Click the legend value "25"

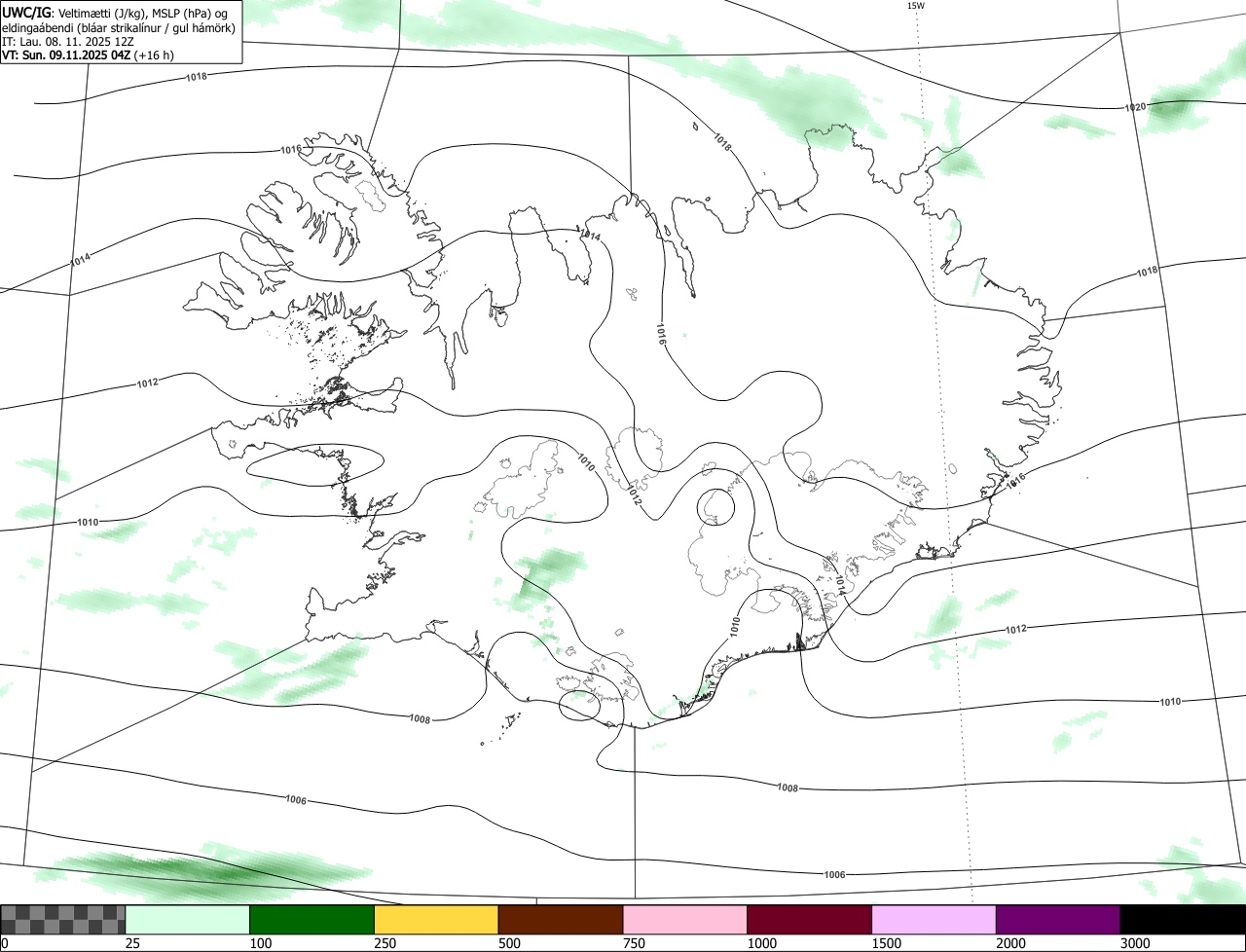point(131,943)
